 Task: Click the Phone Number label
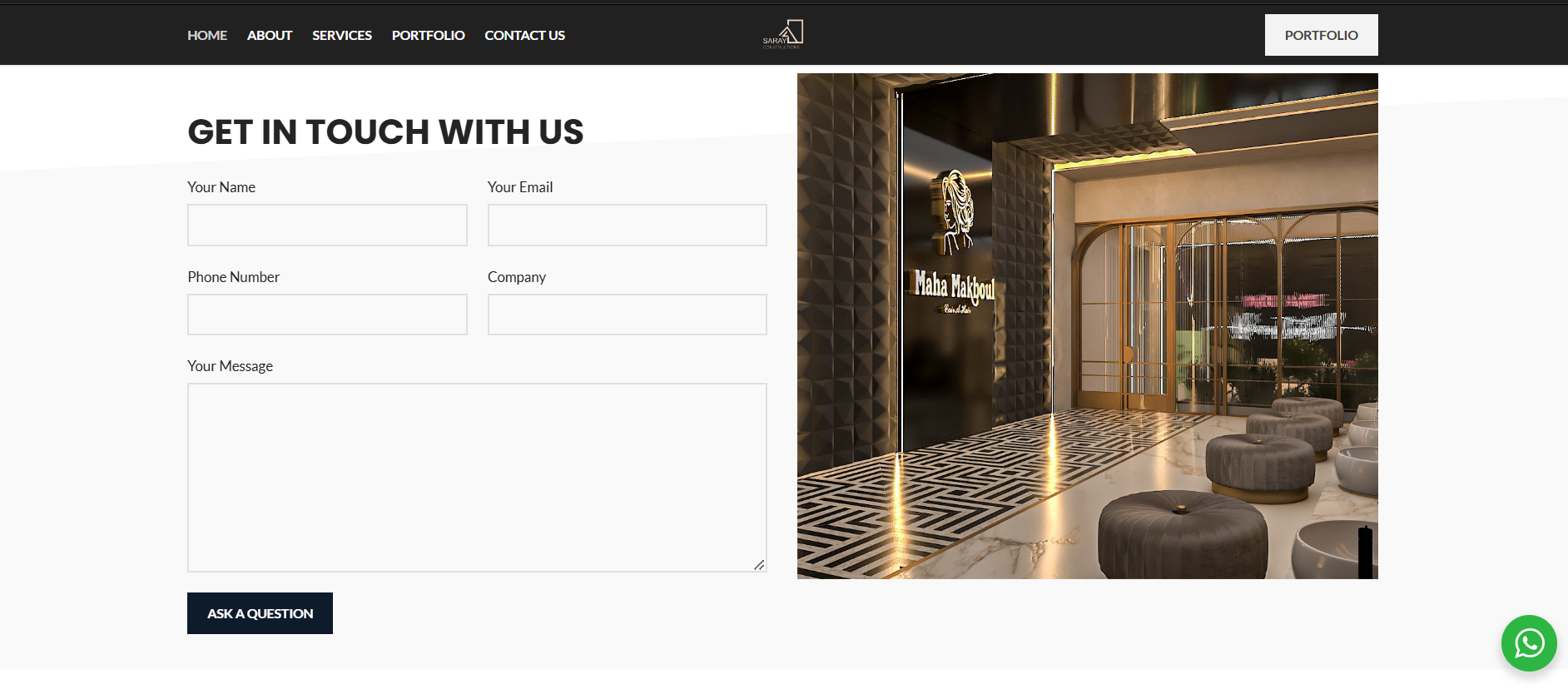pos(233,277)
